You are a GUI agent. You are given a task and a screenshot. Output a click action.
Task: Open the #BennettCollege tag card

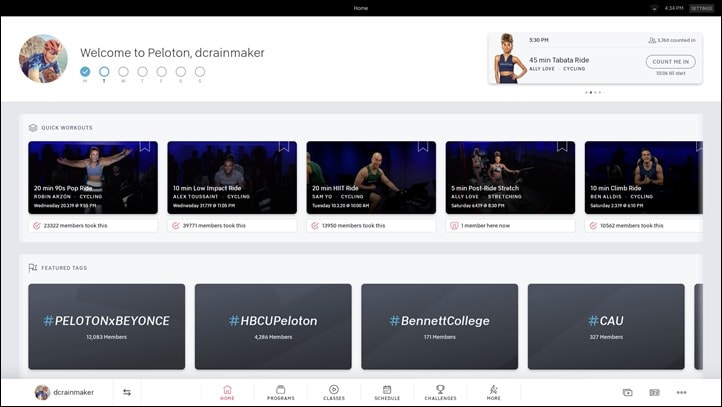(440, 326)
